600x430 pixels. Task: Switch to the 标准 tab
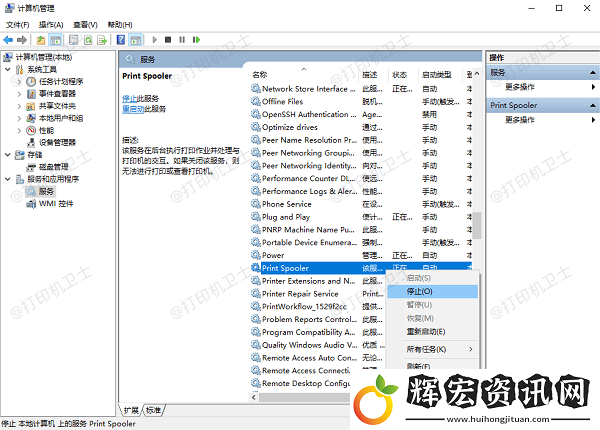pos(153,410)
